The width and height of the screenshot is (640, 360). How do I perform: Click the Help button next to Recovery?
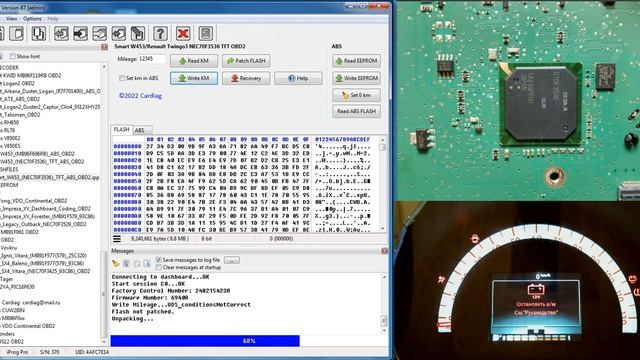pyautogui.click(x=298, y=78)
